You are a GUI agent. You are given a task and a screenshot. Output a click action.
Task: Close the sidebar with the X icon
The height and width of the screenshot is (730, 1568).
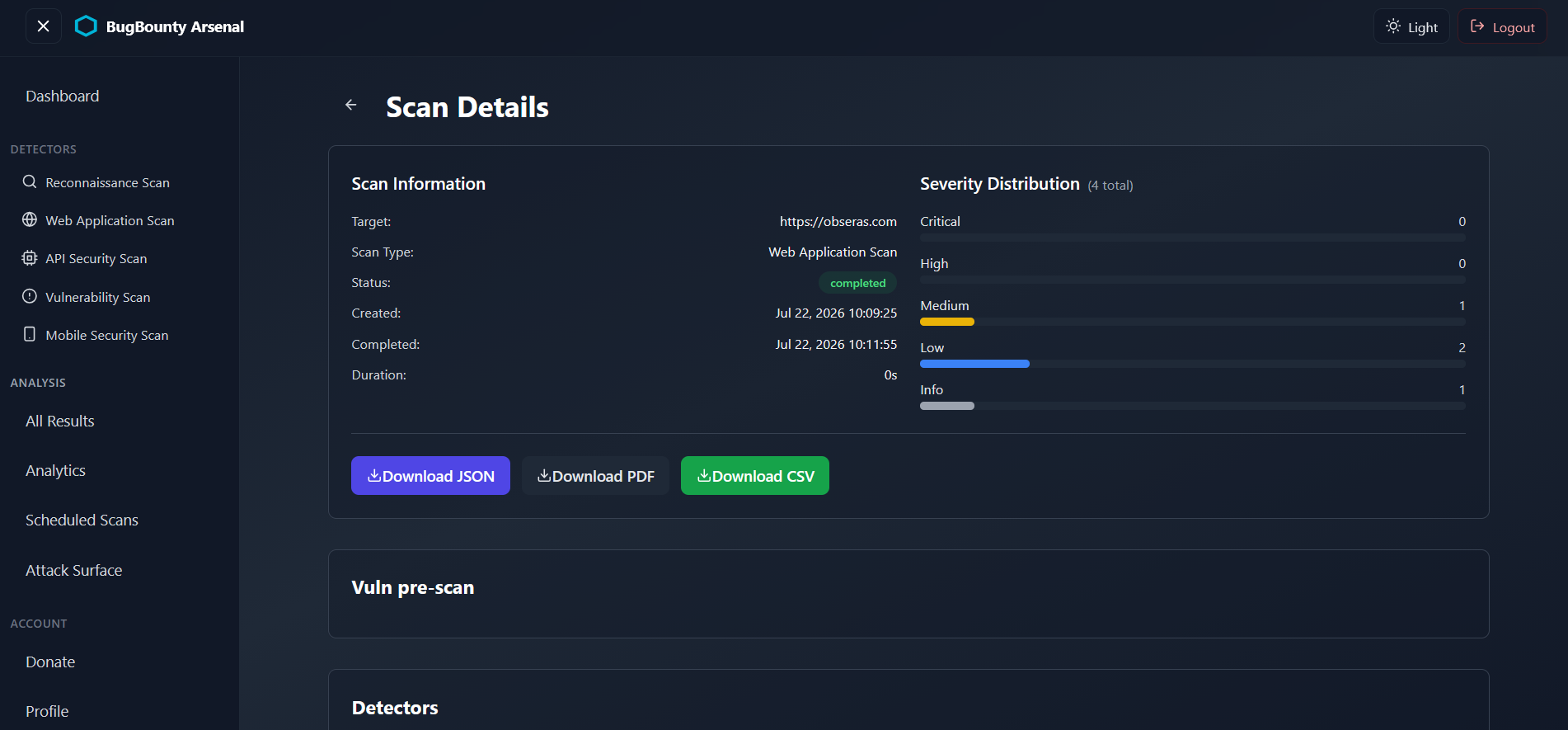44,26
